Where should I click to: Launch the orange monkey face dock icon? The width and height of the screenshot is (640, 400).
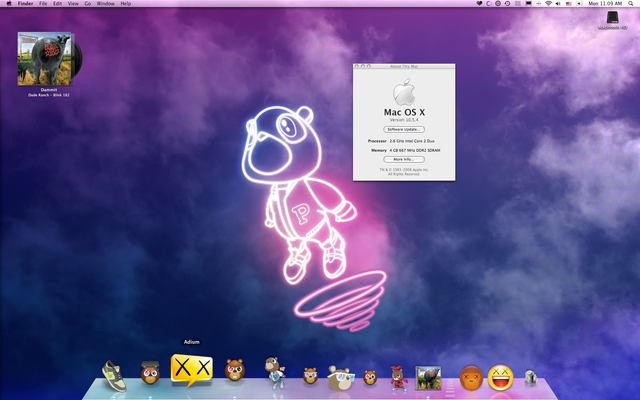(x=471, y=378)
